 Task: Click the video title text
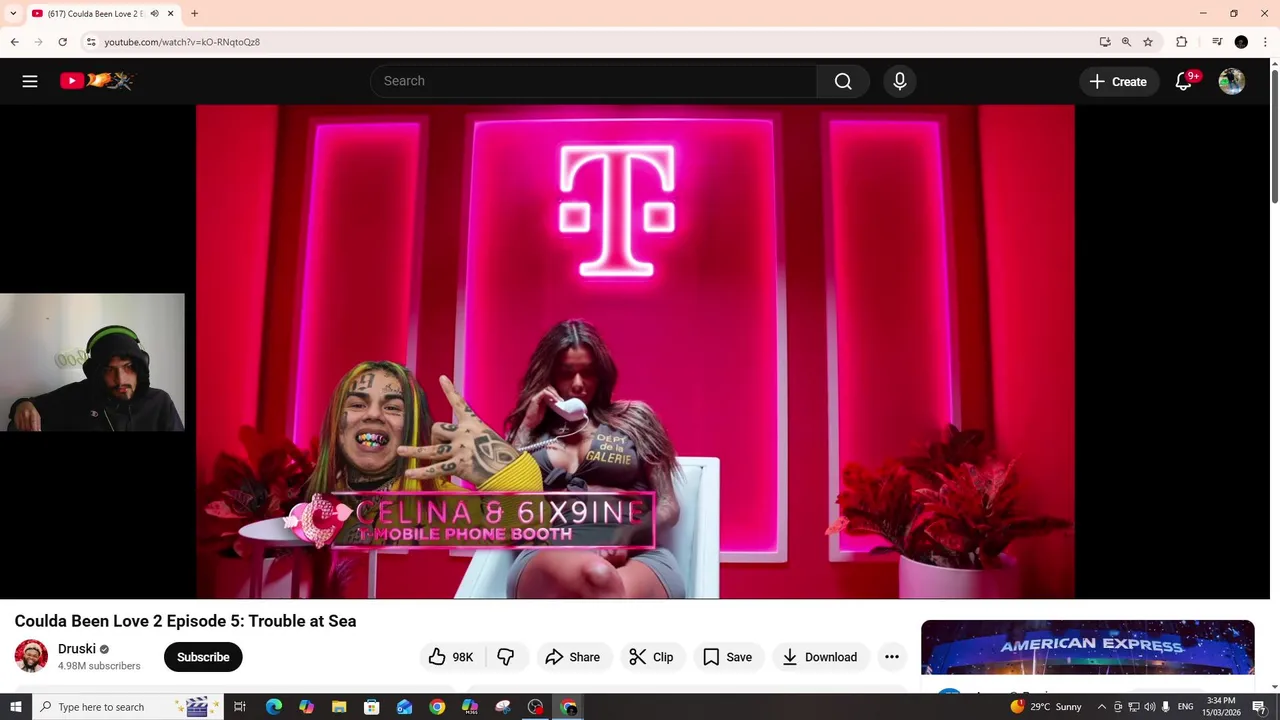[185, 621]
